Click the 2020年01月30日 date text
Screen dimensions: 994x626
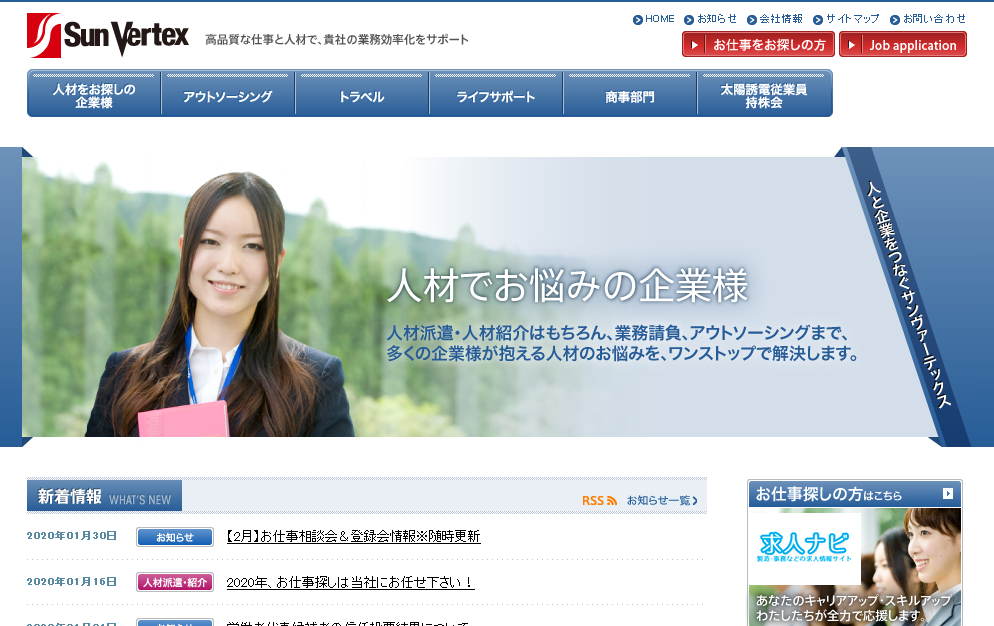(x=72, y=536)
